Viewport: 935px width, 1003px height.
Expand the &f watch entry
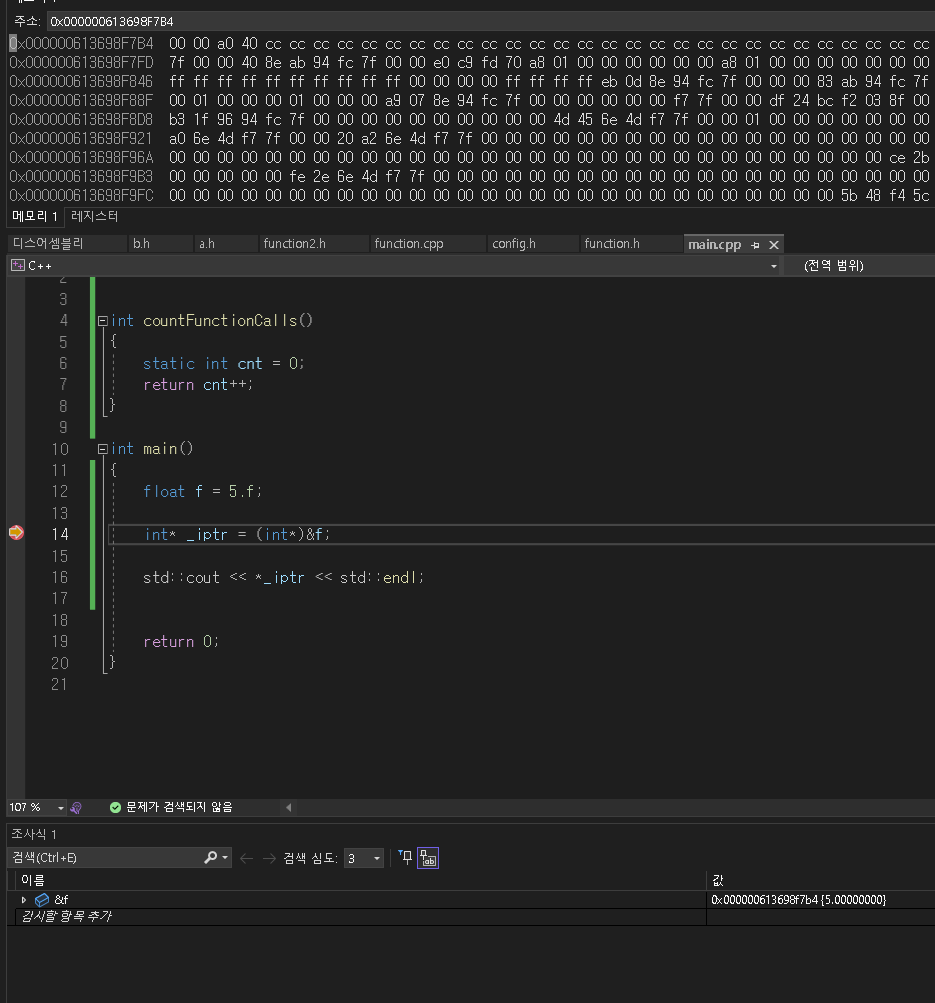tap(24, 900)
